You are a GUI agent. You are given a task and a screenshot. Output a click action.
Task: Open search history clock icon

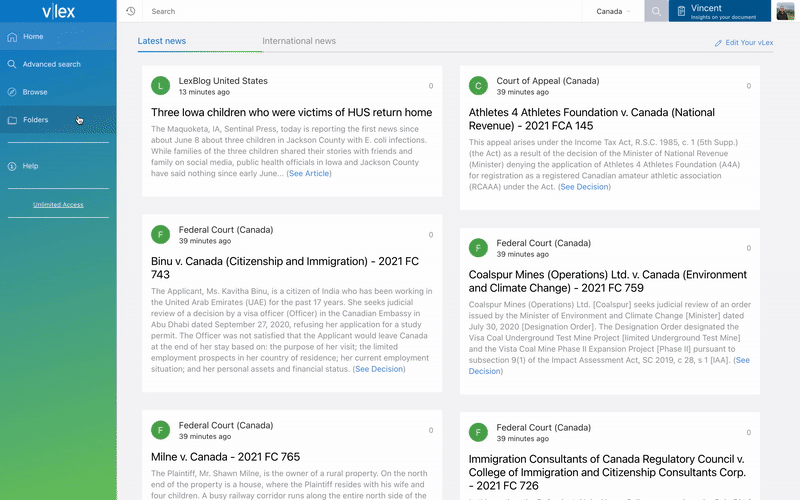[131, 11]
